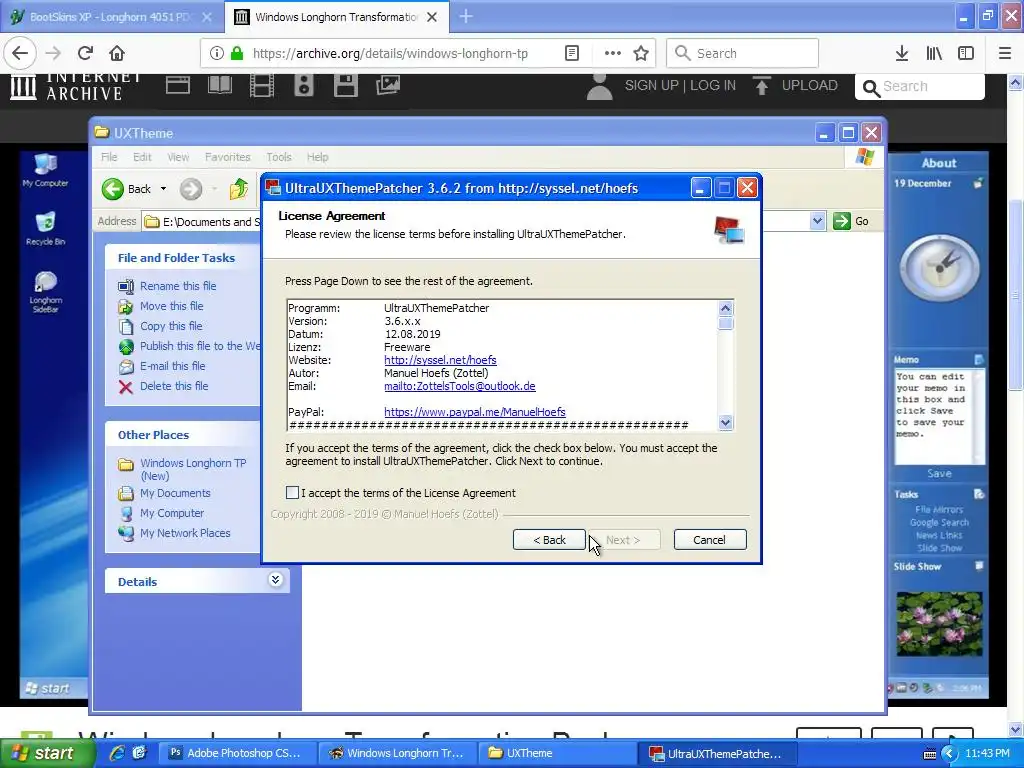Open Internet Archive video film icon
Screen dimensions: 1024x768
click(x=262, y=86)
